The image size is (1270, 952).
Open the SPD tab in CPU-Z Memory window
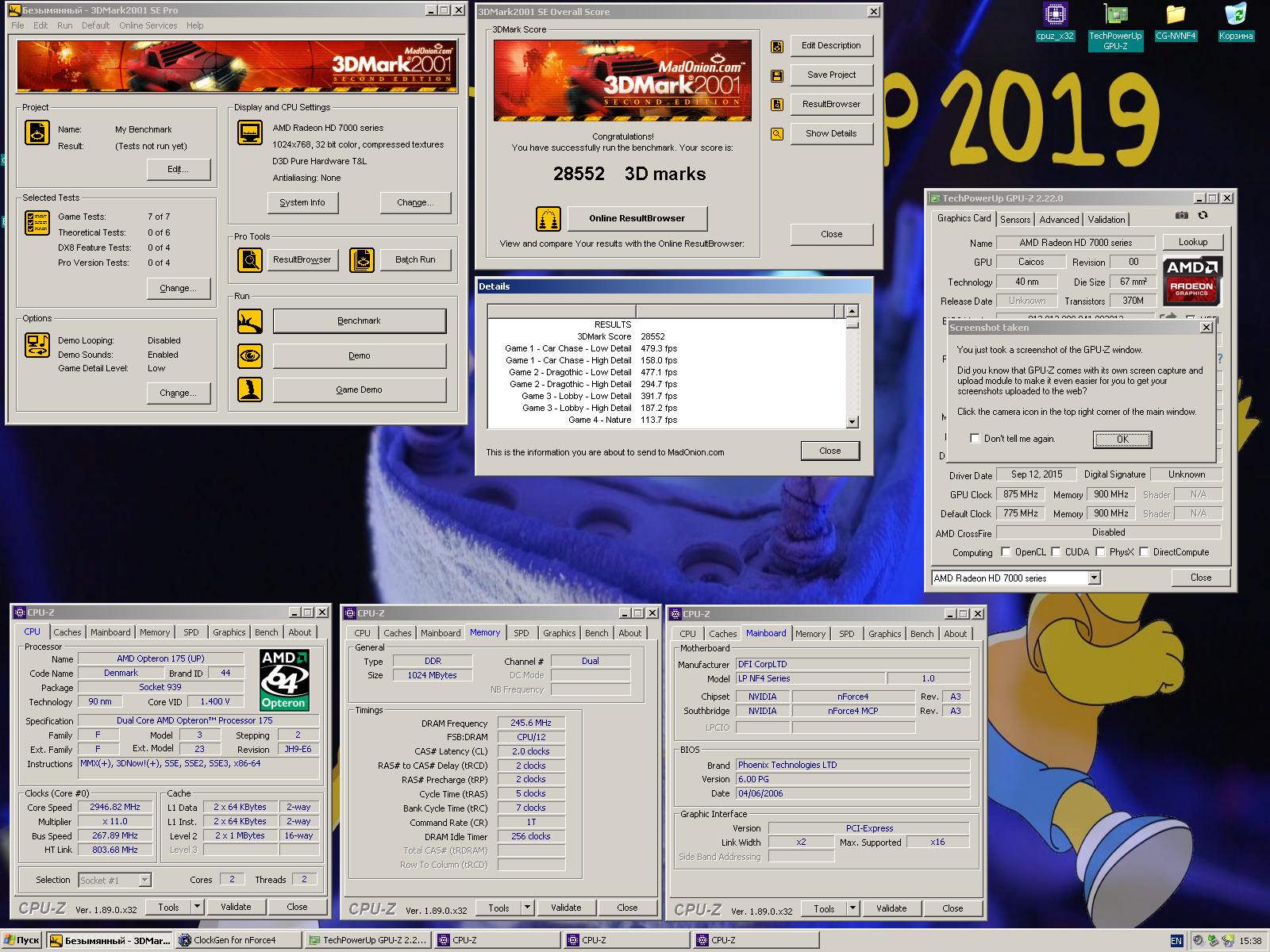click(x=521, y=633)
